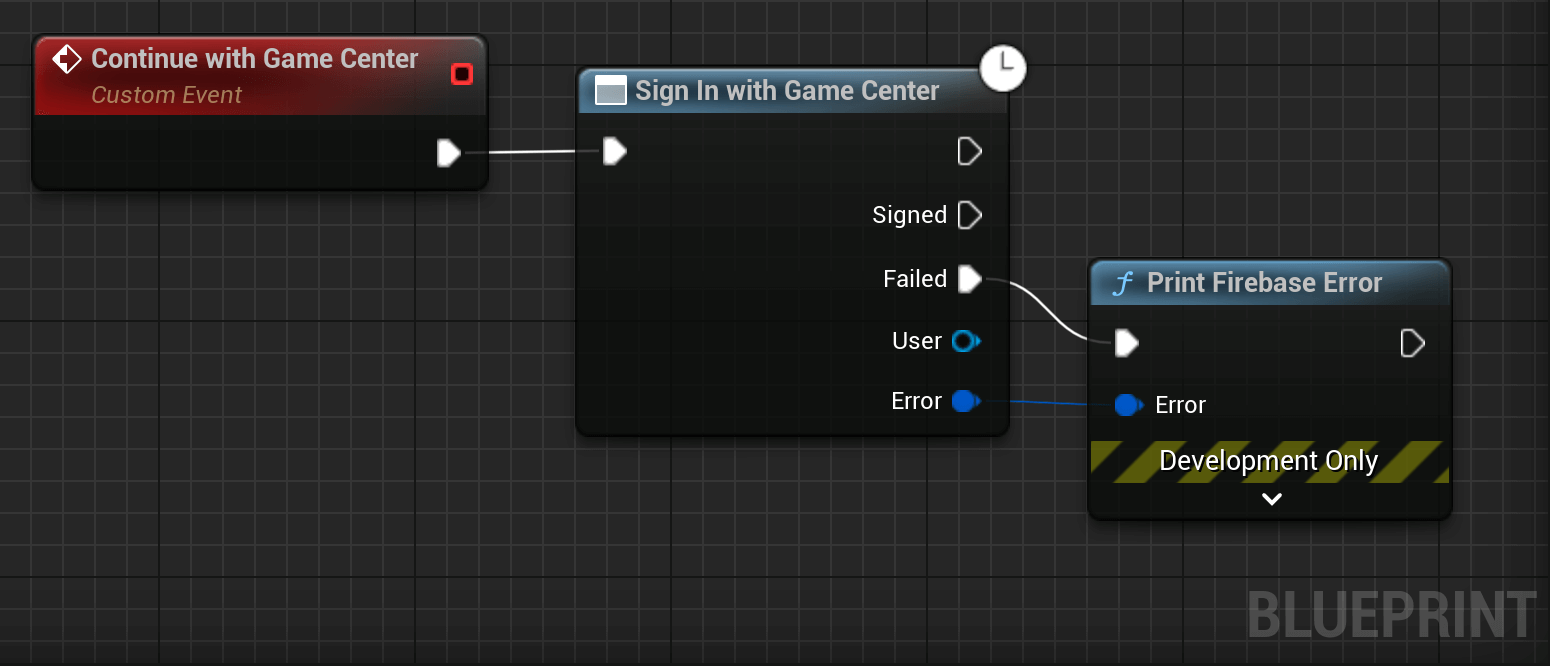Click the latent clock icon on Sign In with Game Center
The width and height of the screenshot is (1550, 666).
1003,68
